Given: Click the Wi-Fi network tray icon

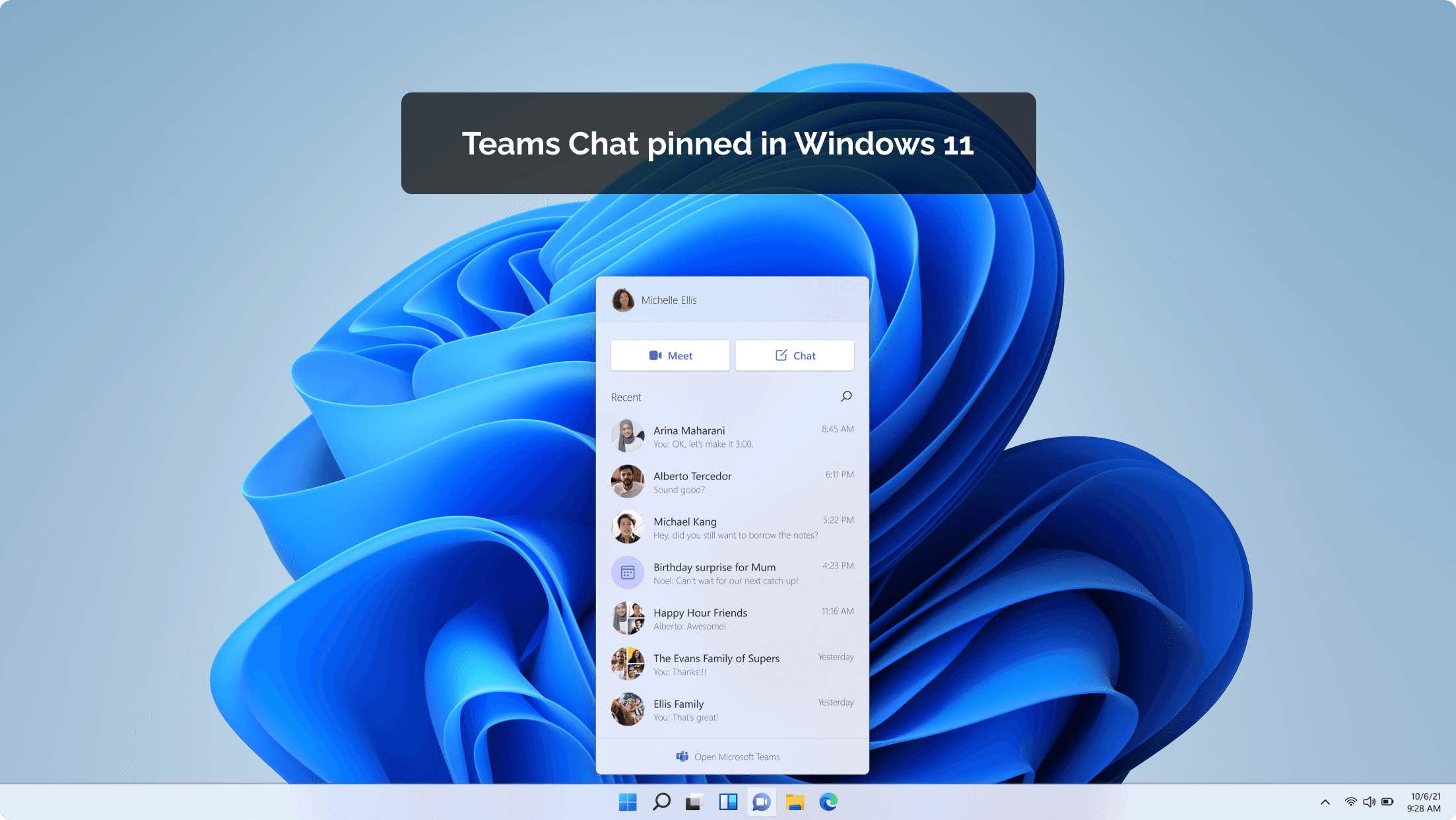Looking at the screenshot, I should click(x=1350, y=802).
